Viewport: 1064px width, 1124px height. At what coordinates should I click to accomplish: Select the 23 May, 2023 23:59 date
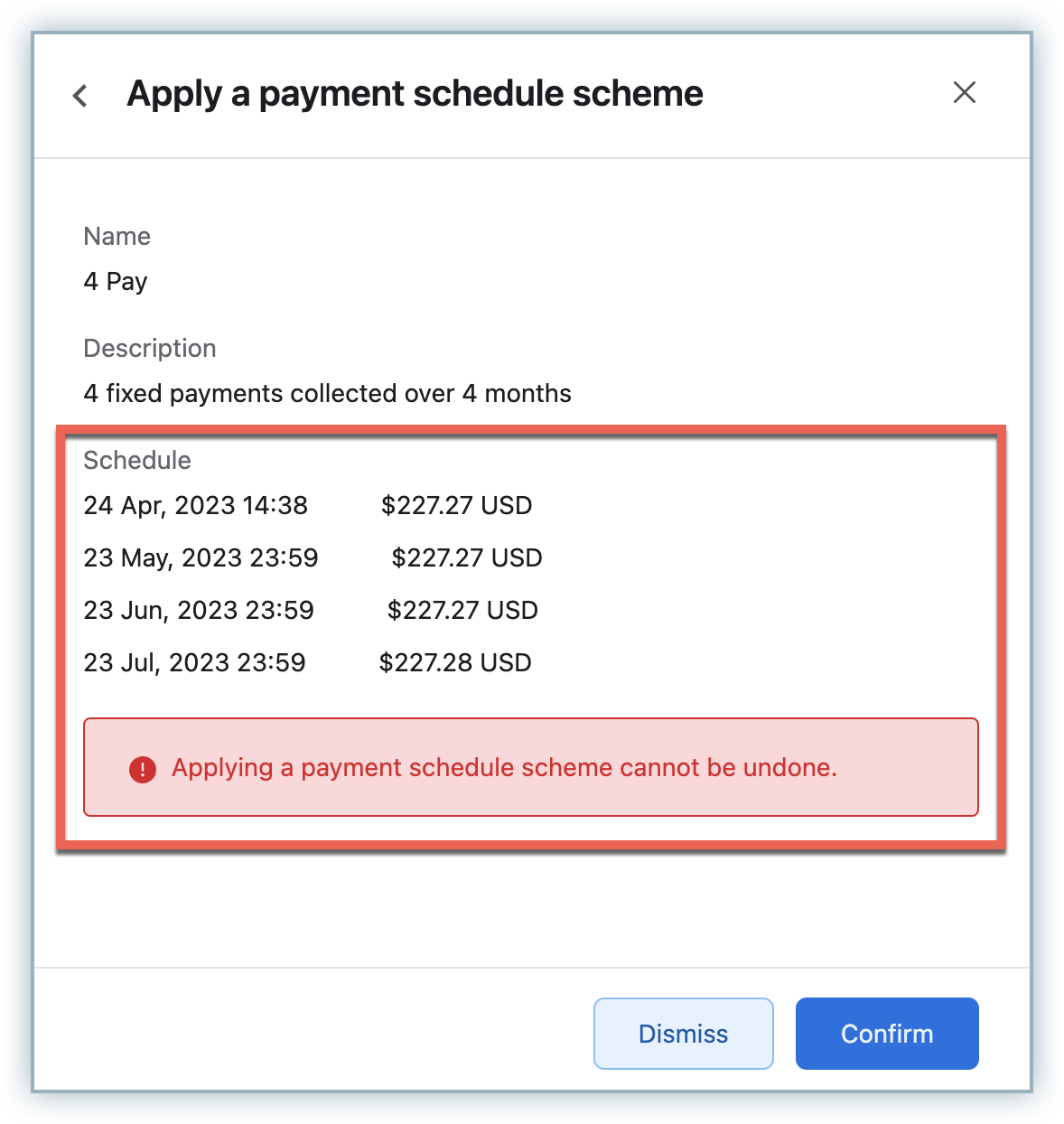[201, 558]
